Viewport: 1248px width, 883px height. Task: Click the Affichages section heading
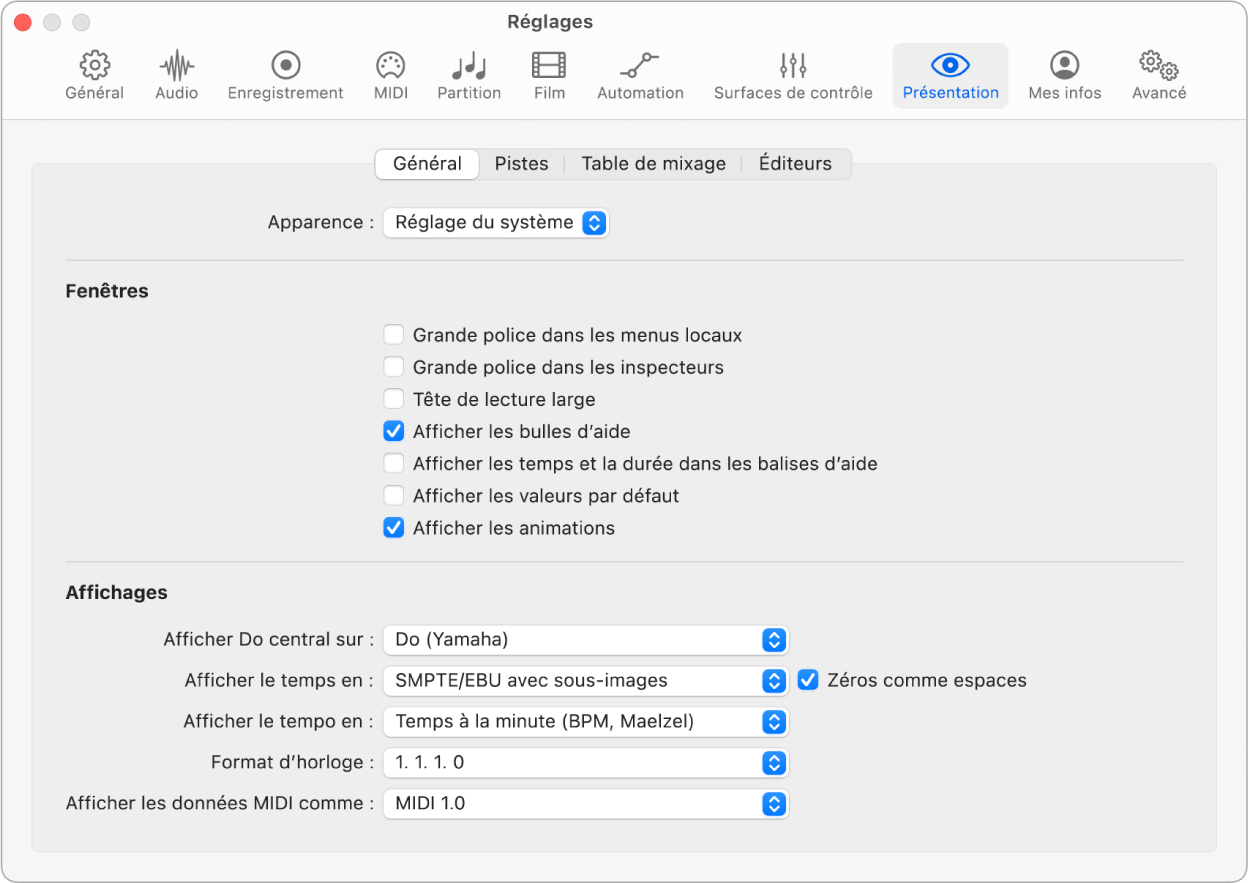pyautogui.click(x=116, y=592)
